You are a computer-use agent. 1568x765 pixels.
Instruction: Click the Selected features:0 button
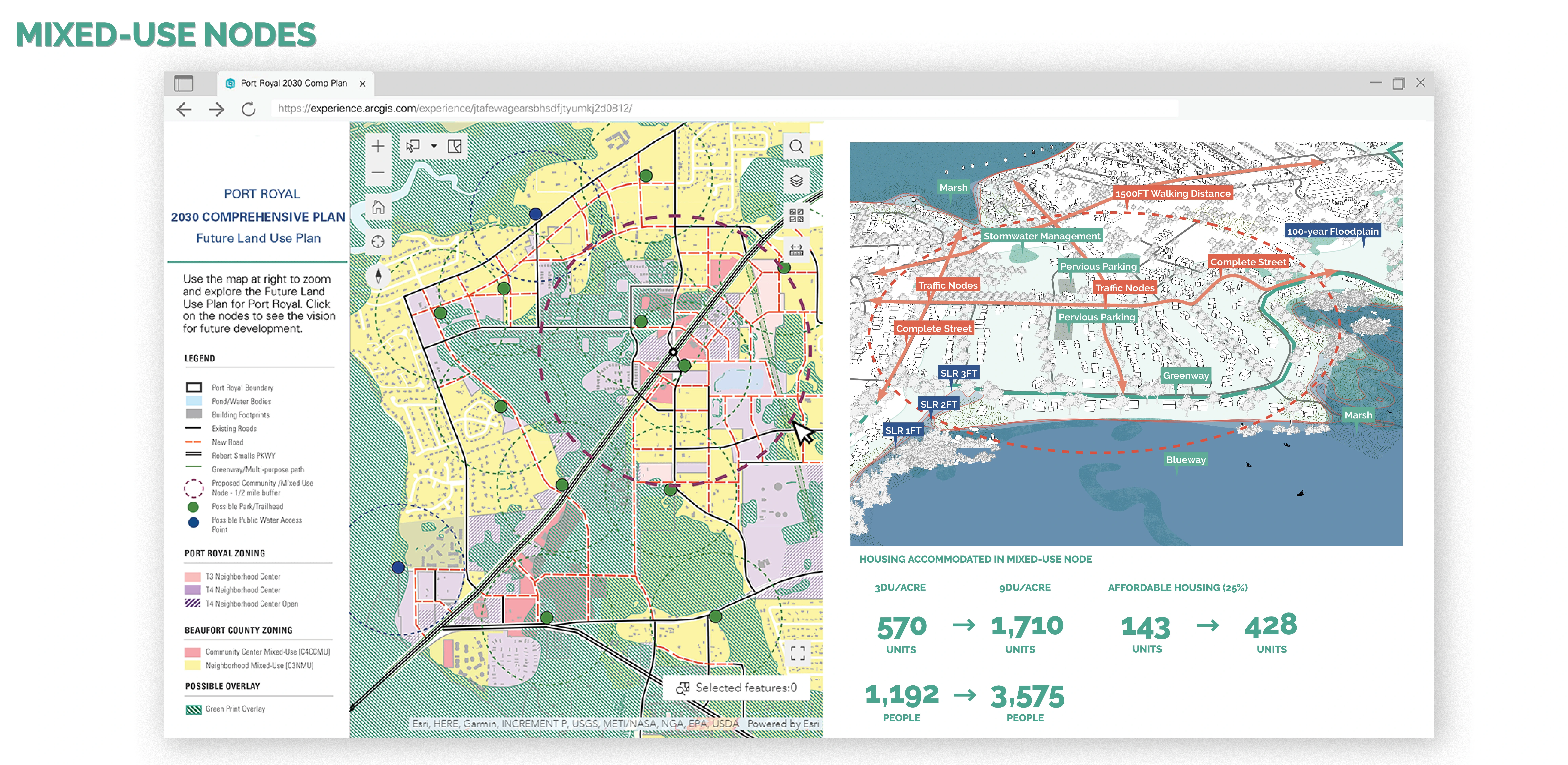coord(737,688)
